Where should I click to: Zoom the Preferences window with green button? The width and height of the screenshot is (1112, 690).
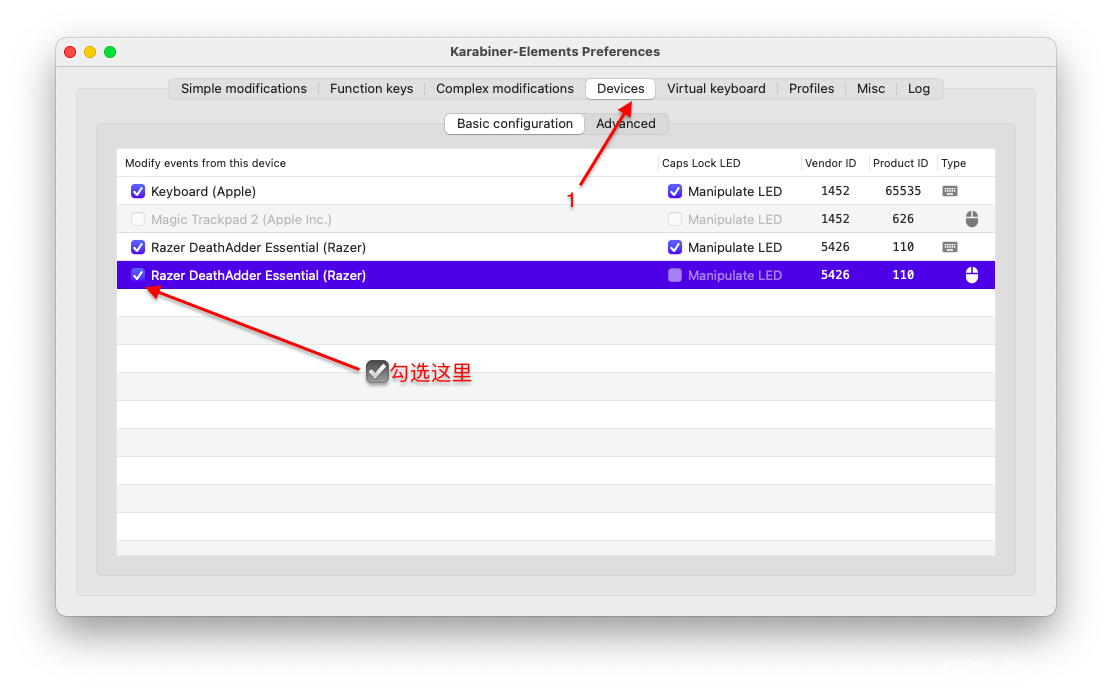[x=110, y=52]
